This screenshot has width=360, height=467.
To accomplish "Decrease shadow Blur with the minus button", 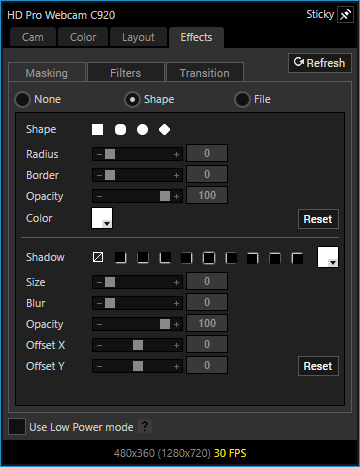I will 99,303.
